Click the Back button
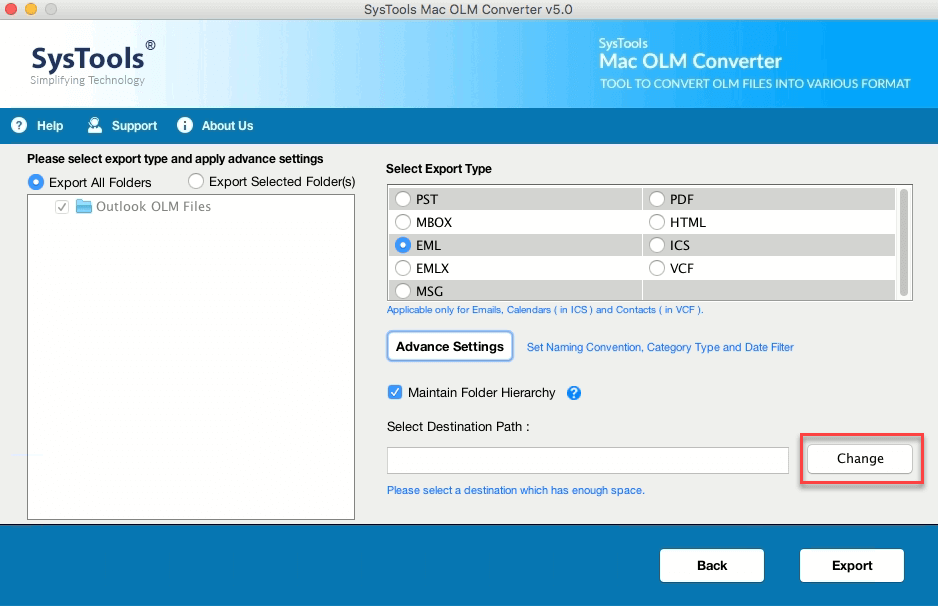This screenshot has width=938, height=606. click(x=712, y=565)
